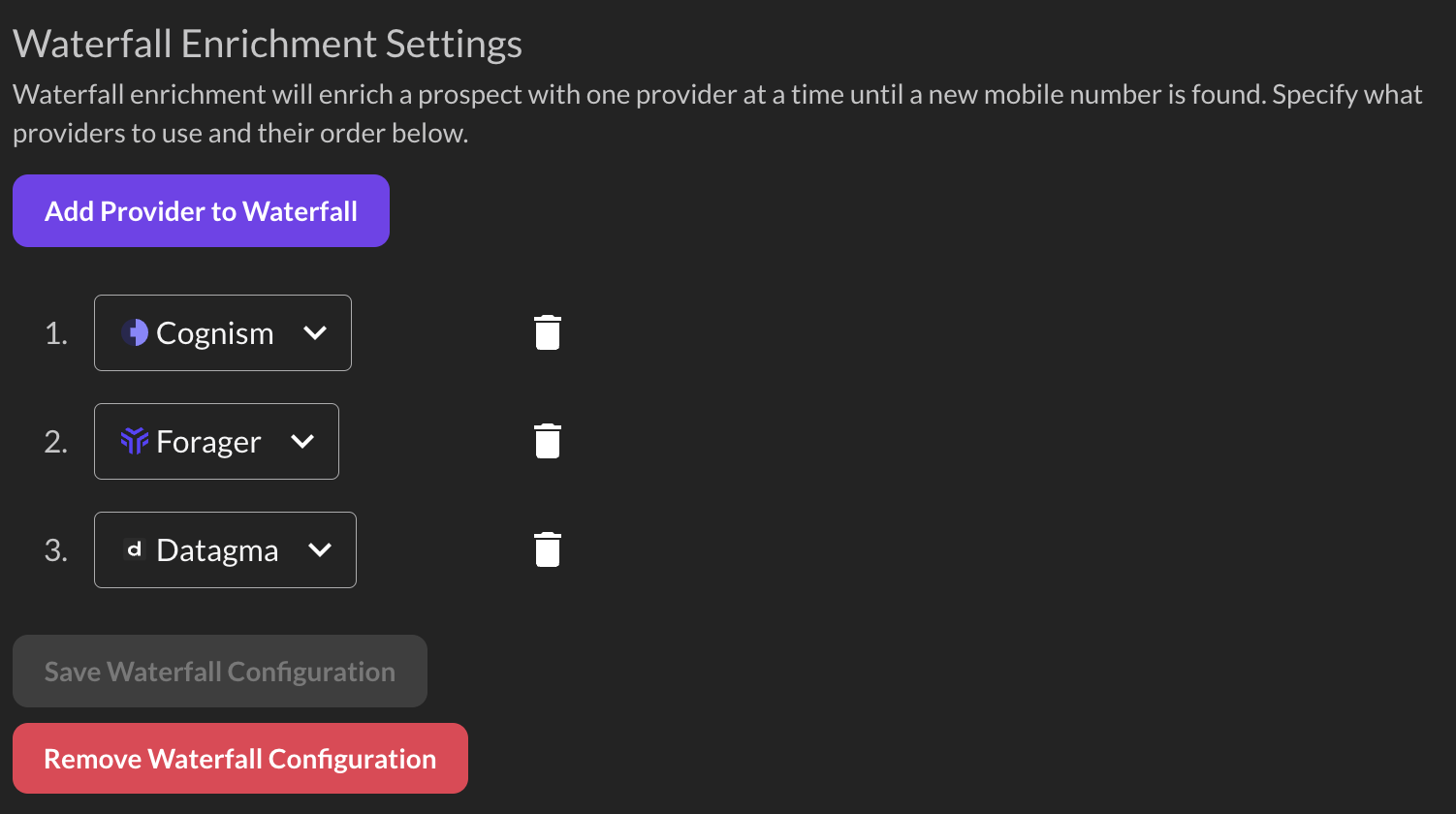Open the third provider dropdown showing Datagma
The height and width of the screenshot is (814, 1456).
click(x=225, y=549)
